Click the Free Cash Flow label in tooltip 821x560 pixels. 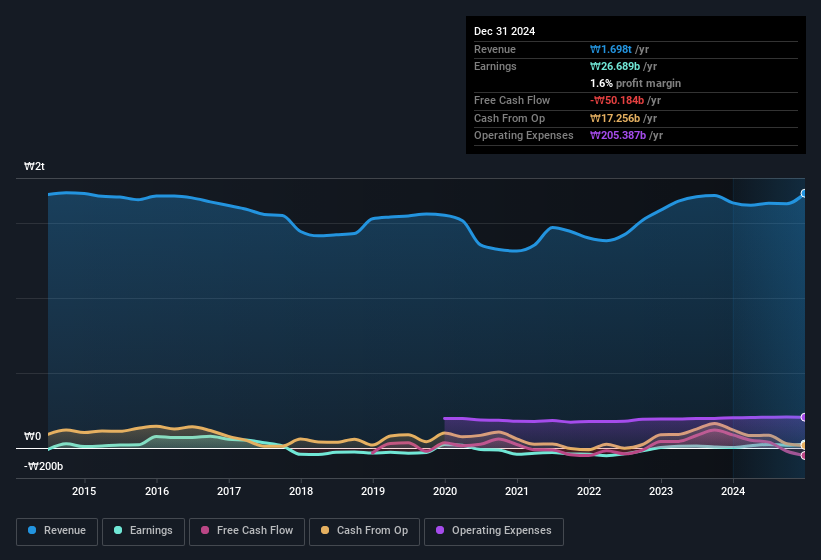tap(512, 100)
